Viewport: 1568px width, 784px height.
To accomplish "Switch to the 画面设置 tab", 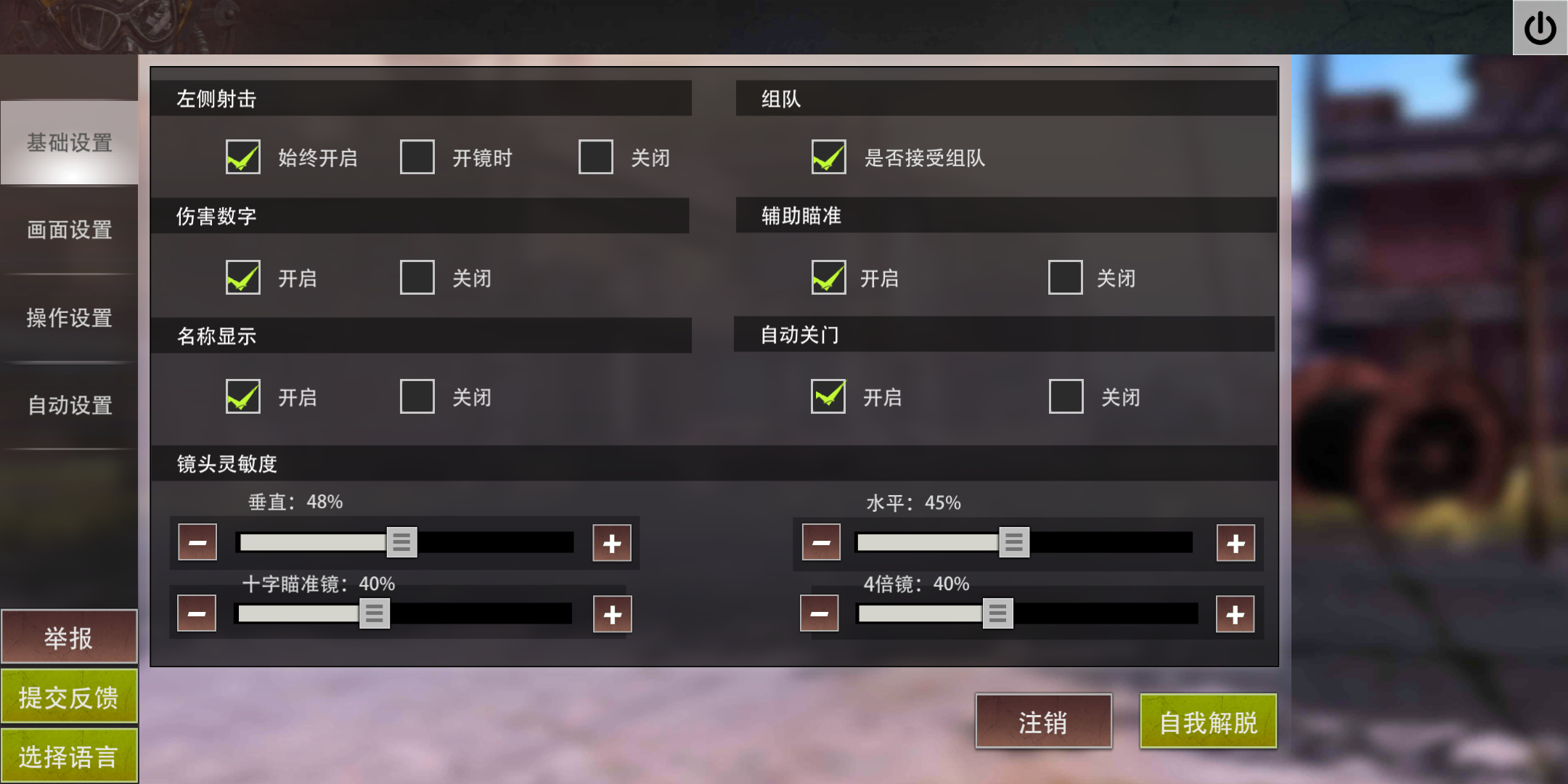I will [70, 230].
